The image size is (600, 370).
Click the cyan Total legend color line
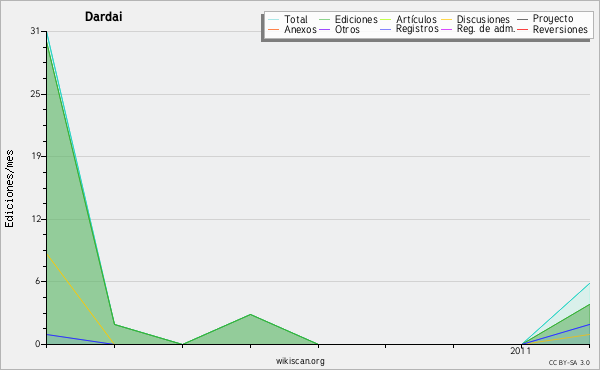pos(274,19)
